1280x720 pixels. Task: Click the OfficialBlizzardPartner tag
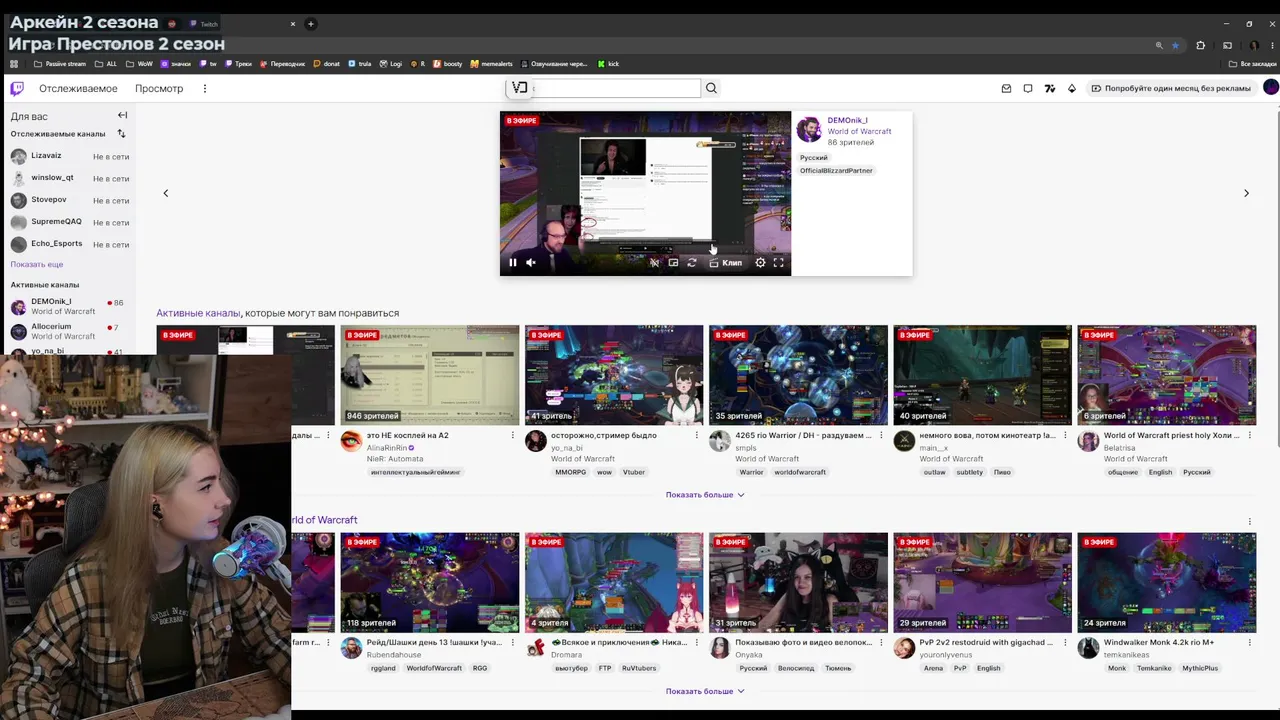836,171
